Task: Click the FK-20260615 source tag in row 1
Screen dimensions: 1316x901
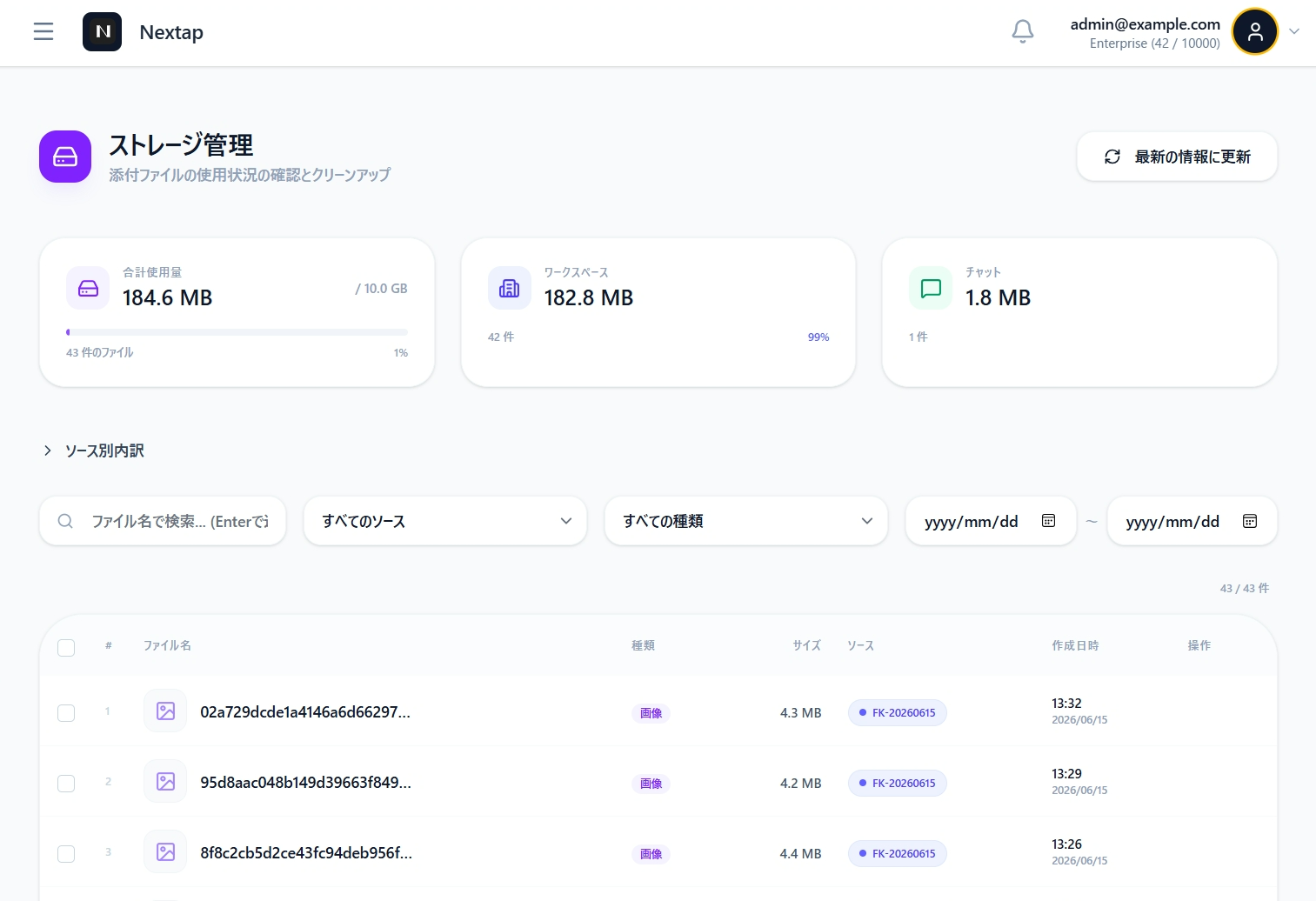Action: coord(898,713)
